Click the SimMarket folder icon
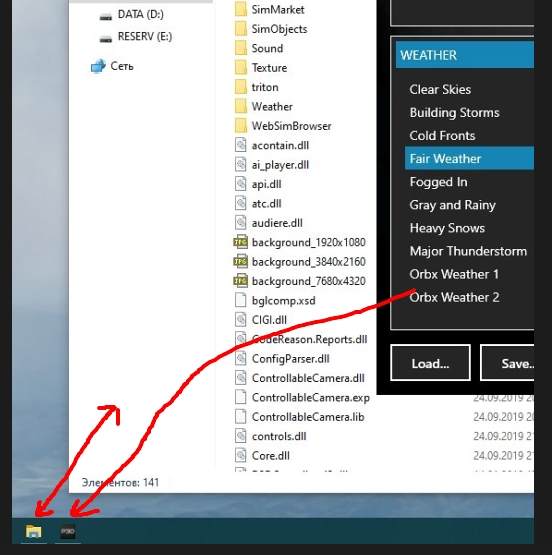Image resolution: width=552 pixels, height=555 pixels. [241, 10]
